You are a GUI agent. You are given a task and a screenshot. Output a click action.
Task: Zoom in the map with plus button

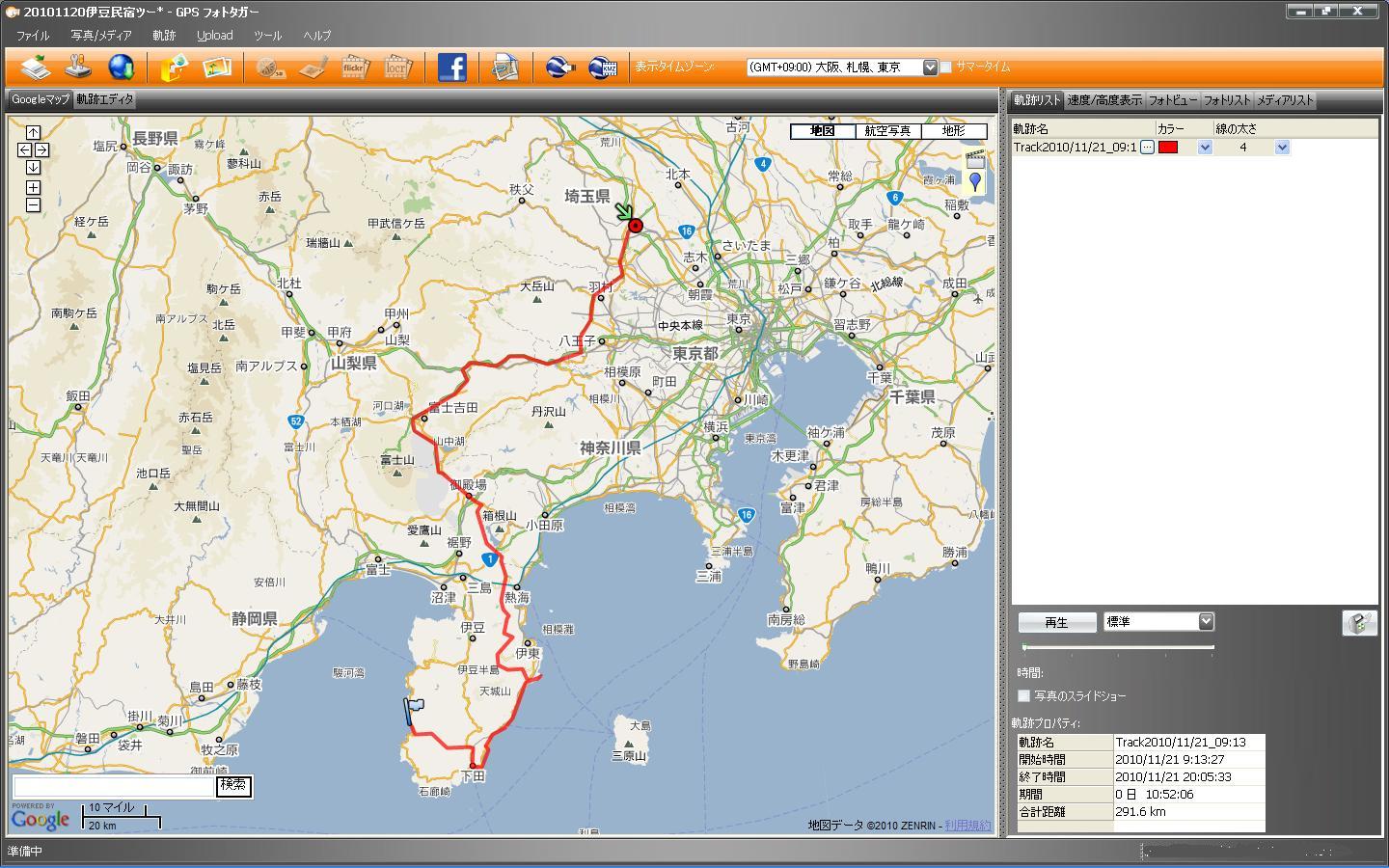tap(33, 187)
